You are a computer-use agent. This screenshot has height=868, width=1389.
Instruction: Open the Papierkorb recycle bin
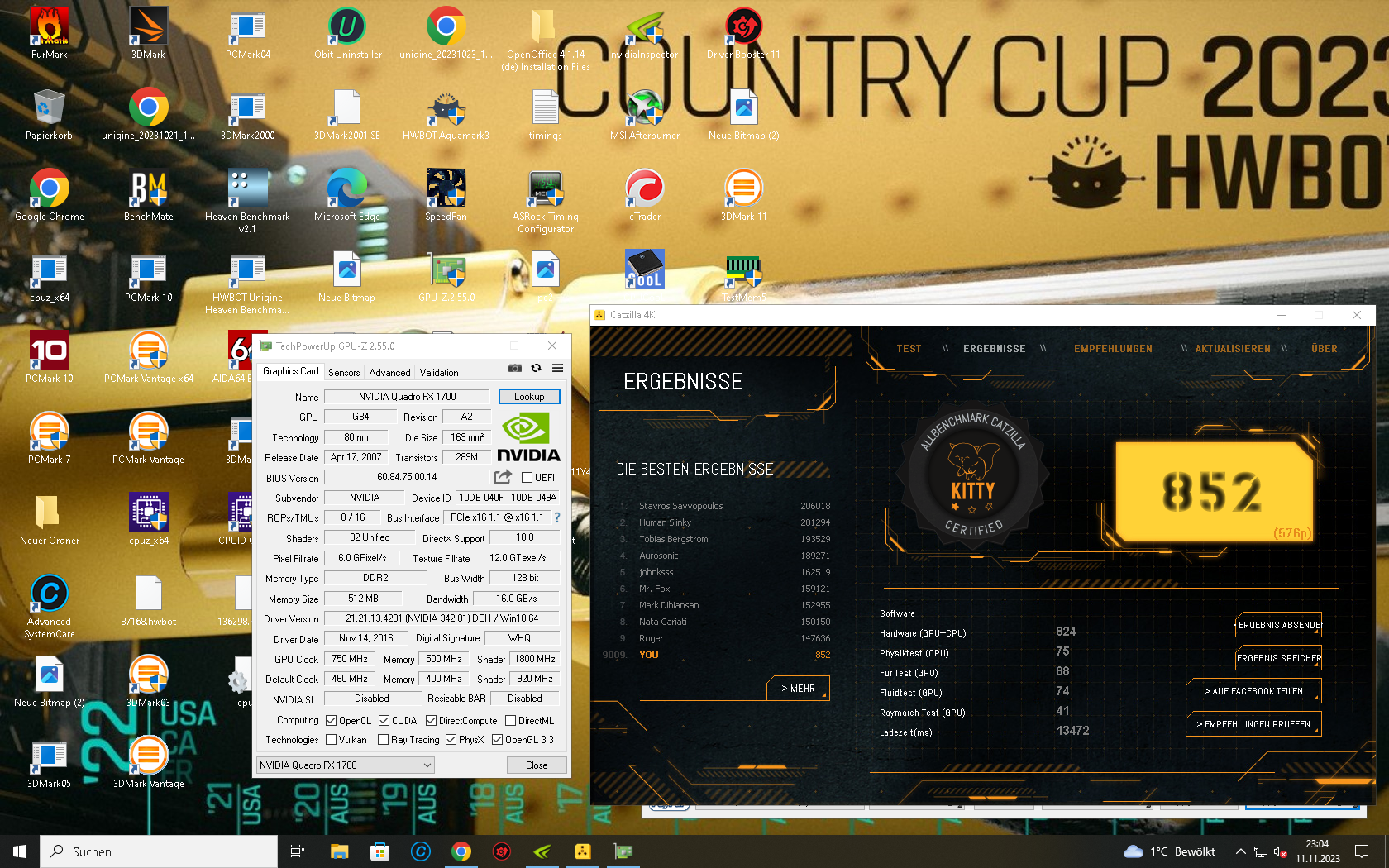(x=50, y=114)
